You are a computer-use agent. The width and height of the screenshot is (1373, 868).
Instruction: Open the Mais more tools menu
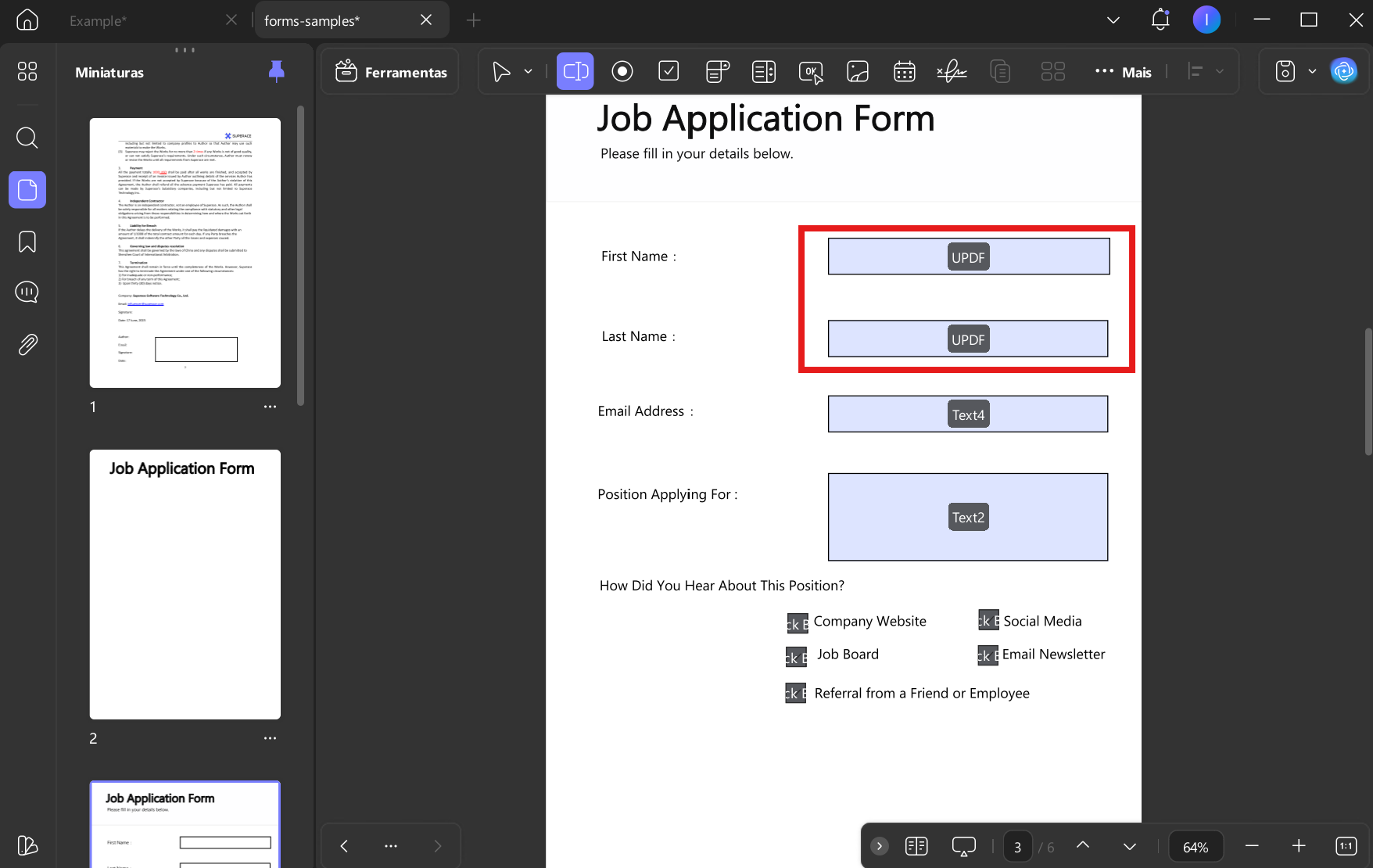(x=1124, y=72)
